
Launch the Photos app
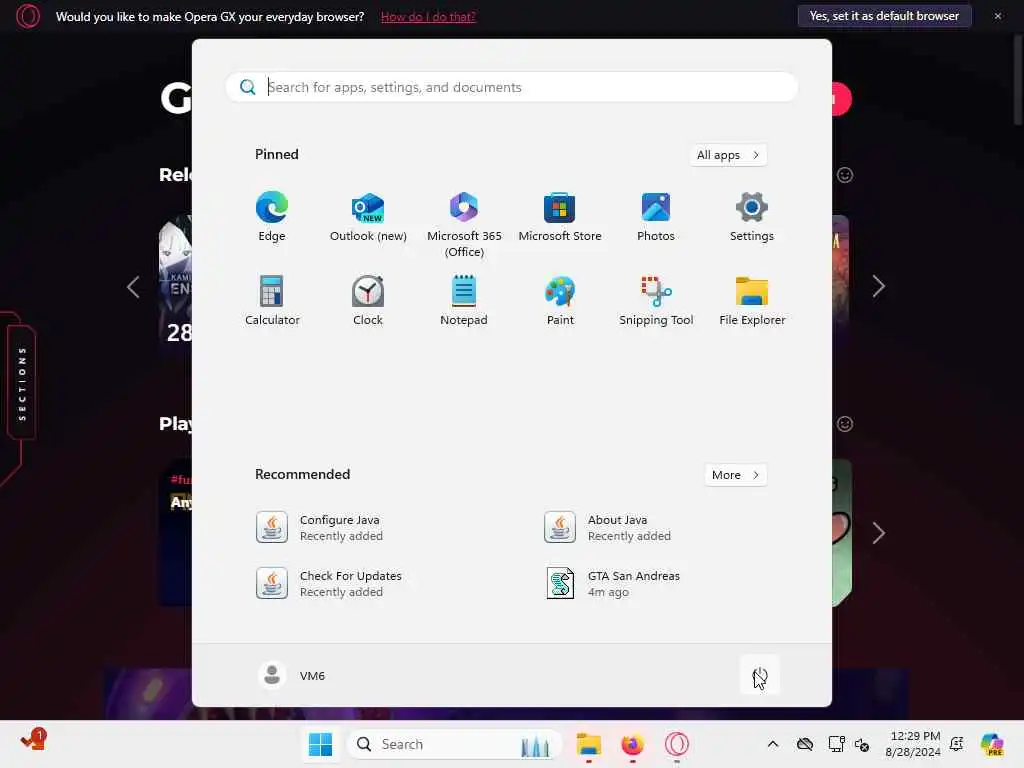point(656,217)
